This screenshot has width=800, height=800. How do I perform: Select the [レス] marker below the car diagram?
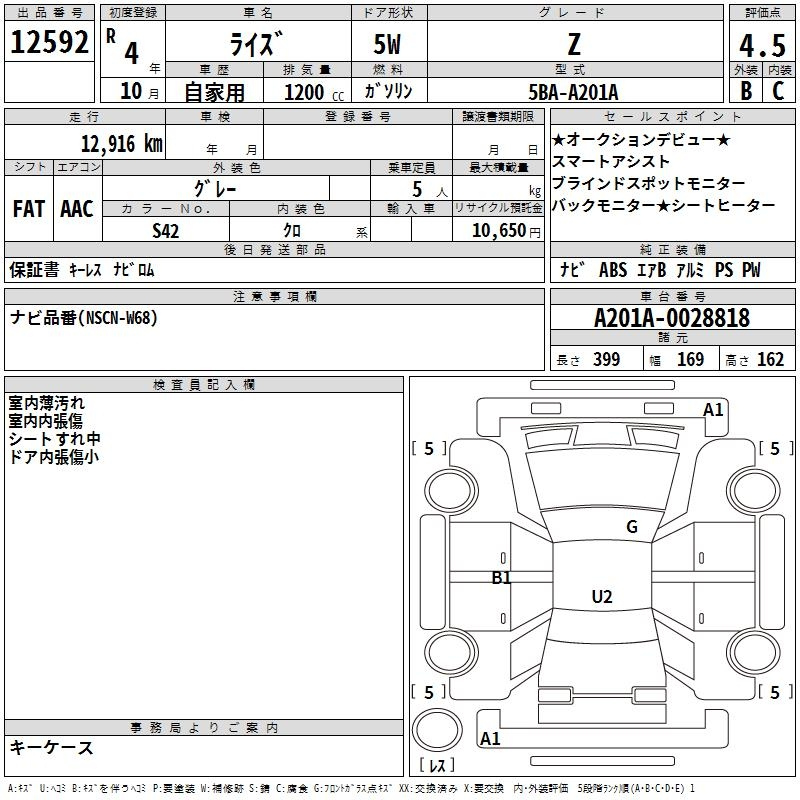click(x=436, y=766)
